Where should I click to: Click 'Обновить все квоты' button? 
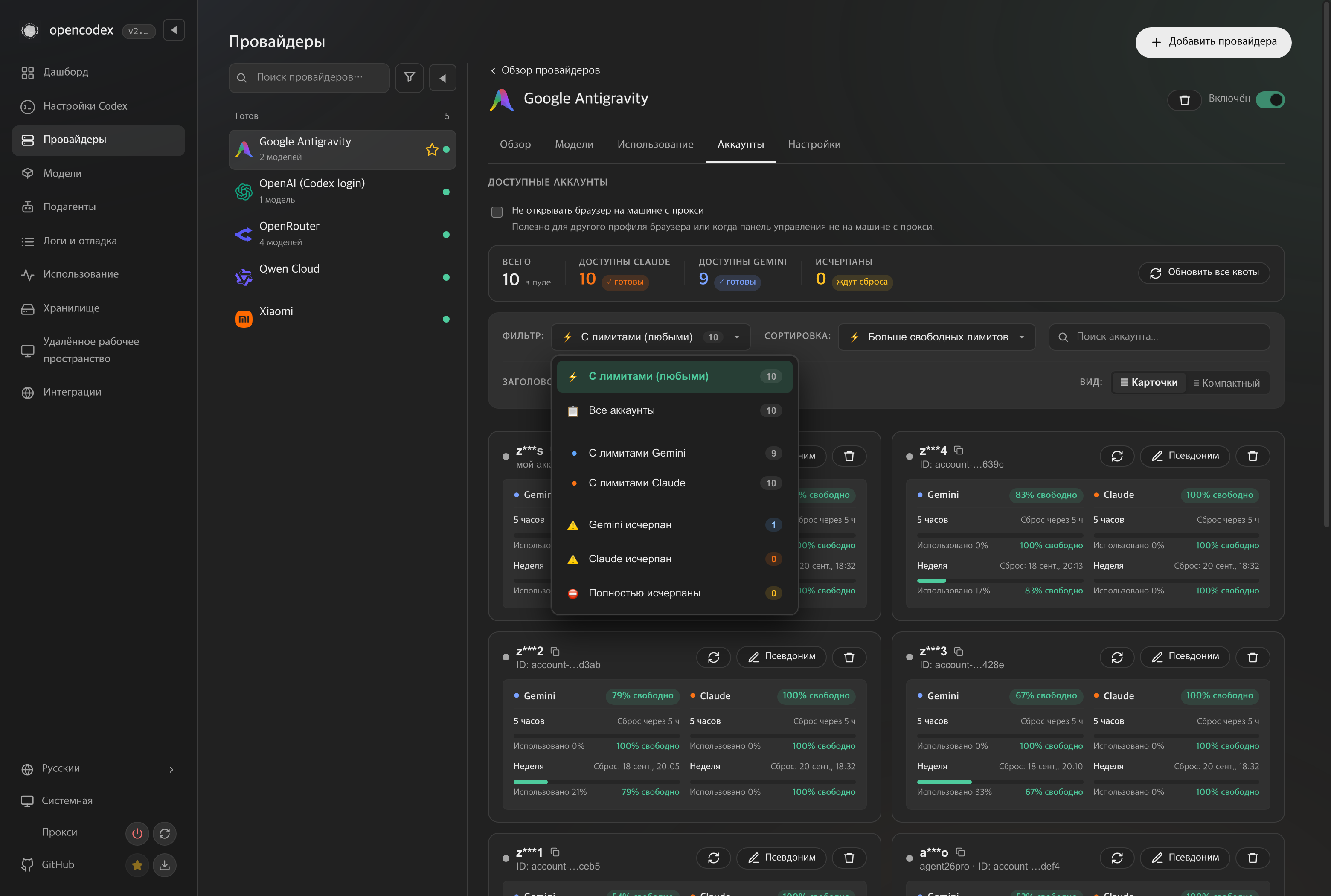pyautogui.click(x=1204, y=273)
